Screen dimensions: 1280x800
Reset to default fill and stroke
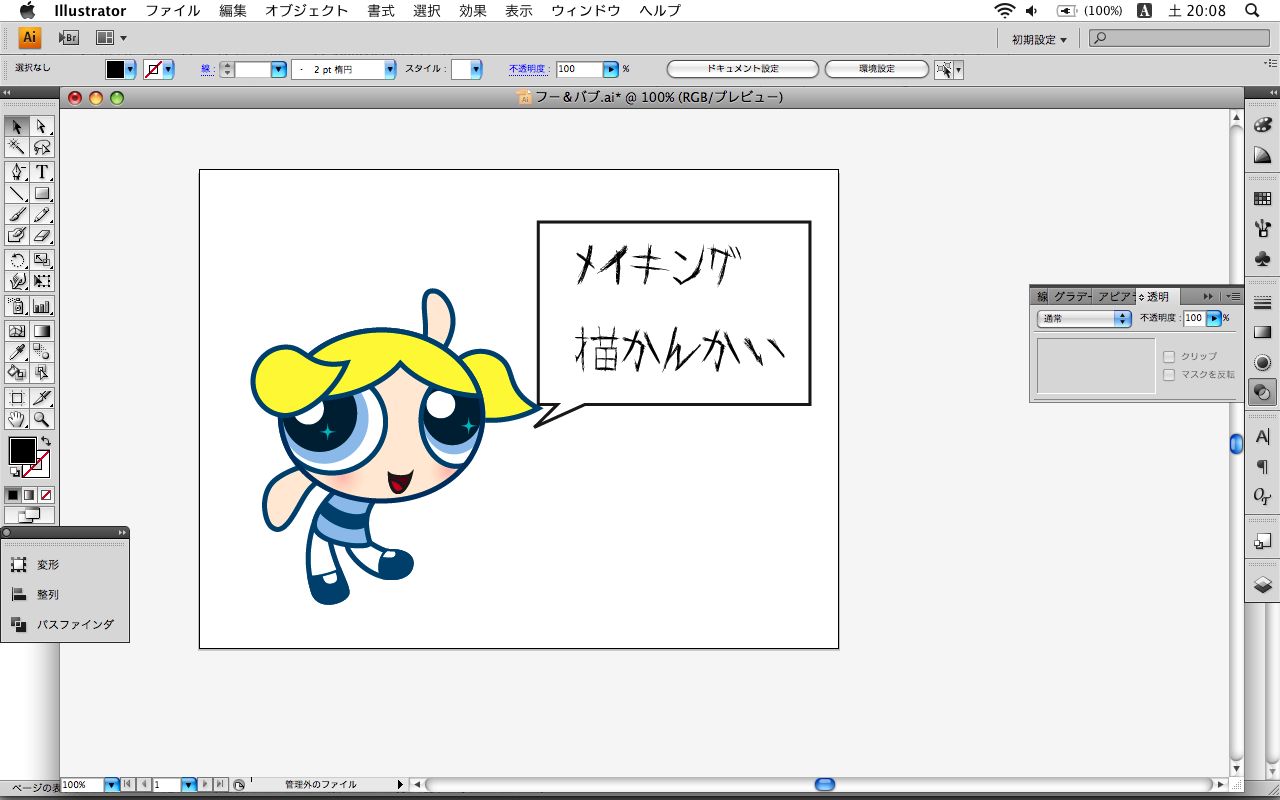(x=15, y=472)
